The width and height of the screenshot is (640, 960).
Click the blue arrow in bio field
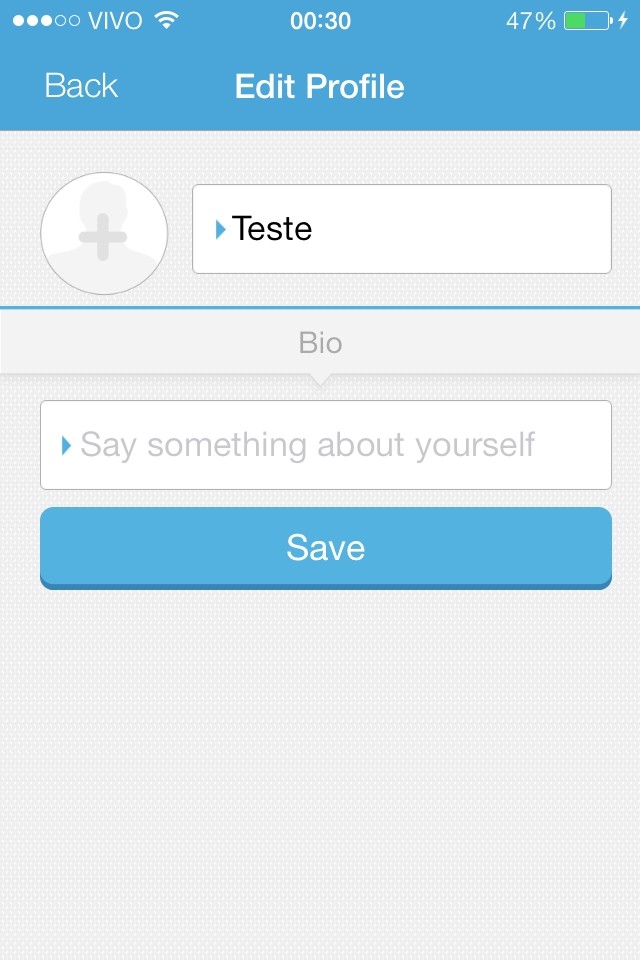click(67, 445)
